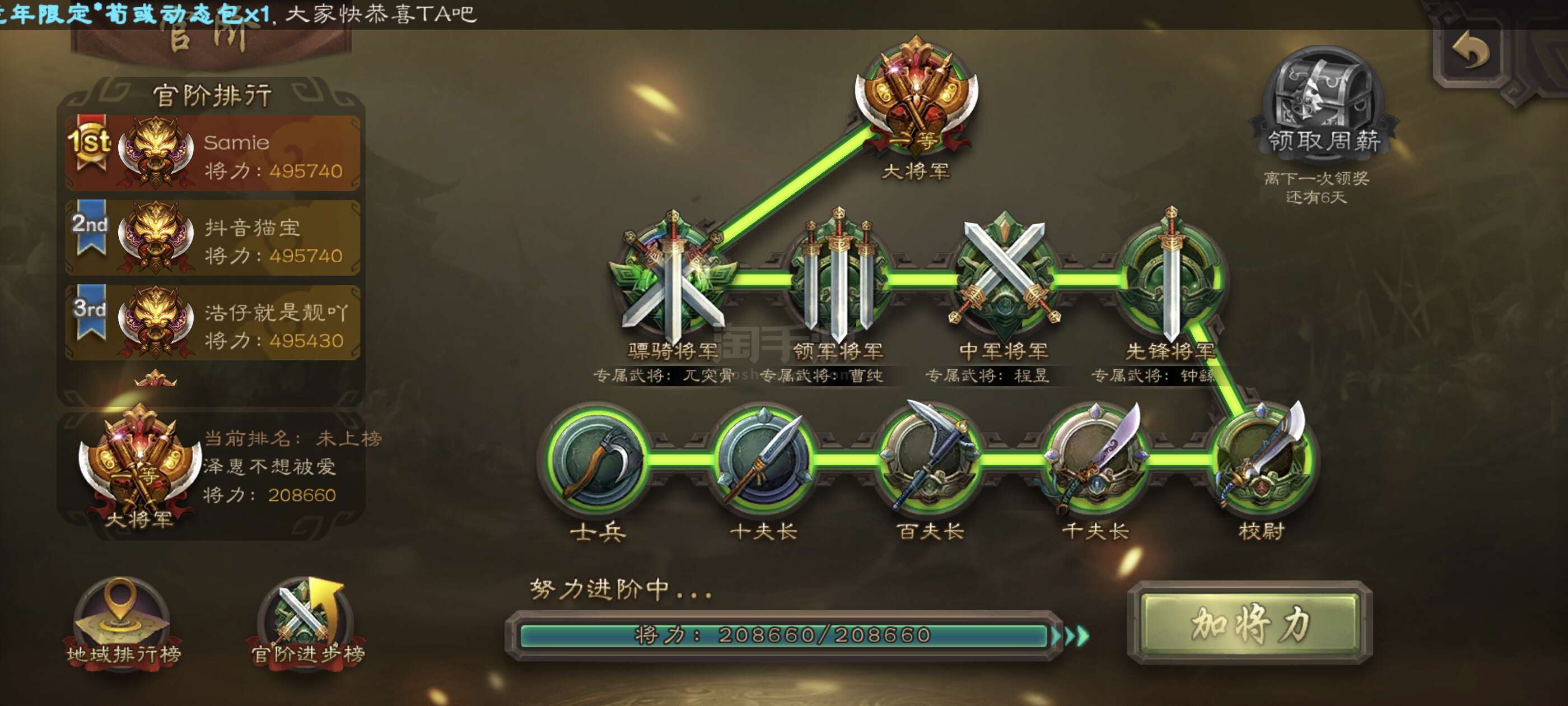This screenshot has height=706, width=1568.
Task: Select the 大将军 rank emblem at top
Action: tap(916, 96)
